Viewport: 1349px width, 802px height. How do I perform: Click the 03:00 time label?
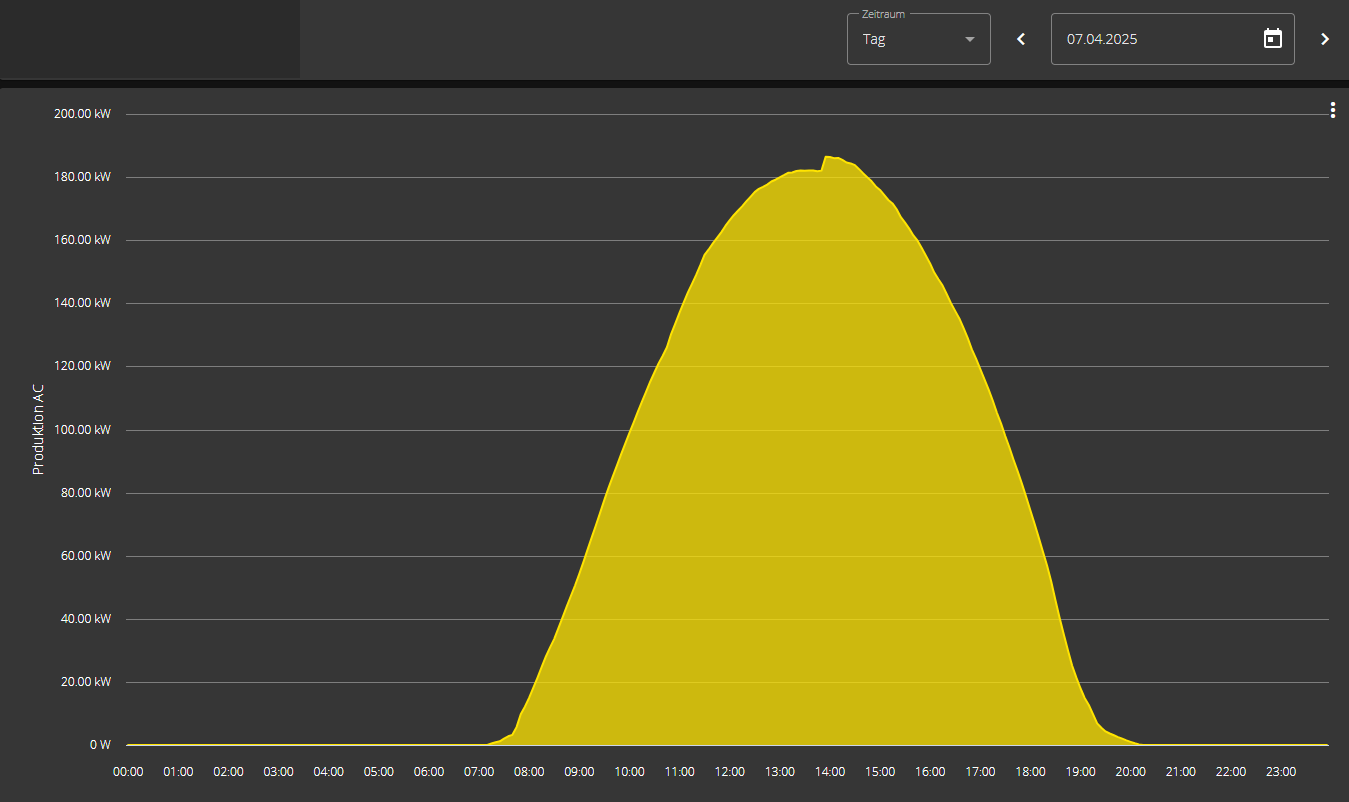(x=278, y=772)
